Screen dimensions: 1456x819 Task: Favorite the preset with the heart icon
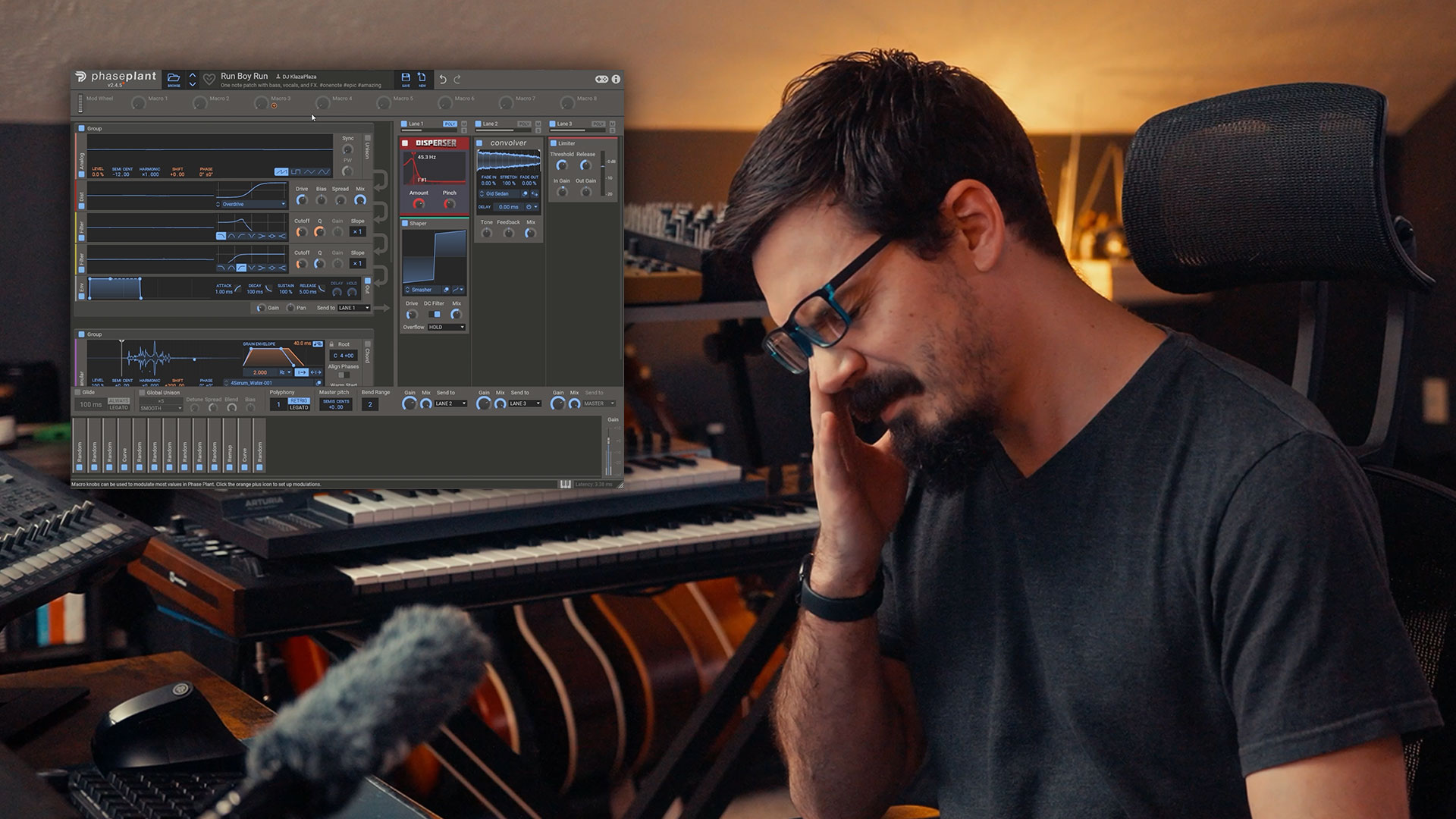[209, 79]
